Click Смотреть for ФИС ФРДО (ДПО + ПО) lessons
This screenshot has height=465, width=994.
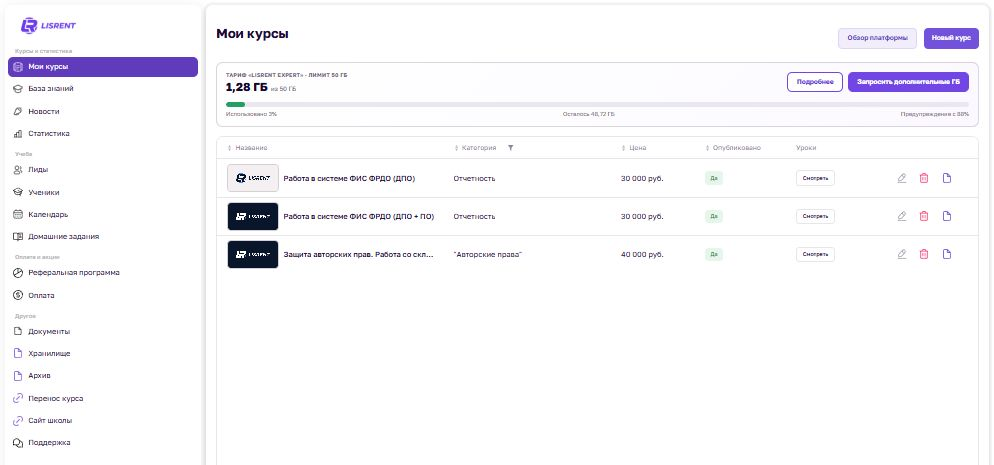pos(815,217)
